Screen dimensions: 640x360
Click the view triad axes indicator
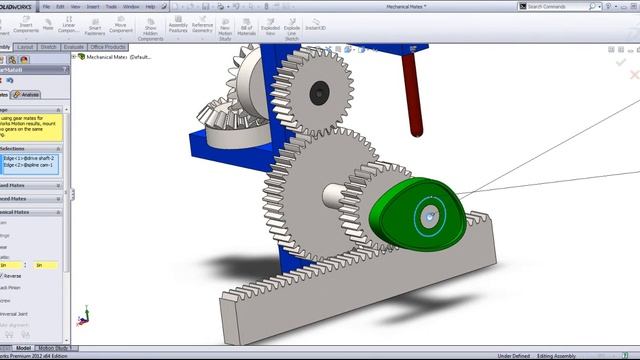click(x=83, y=316)
